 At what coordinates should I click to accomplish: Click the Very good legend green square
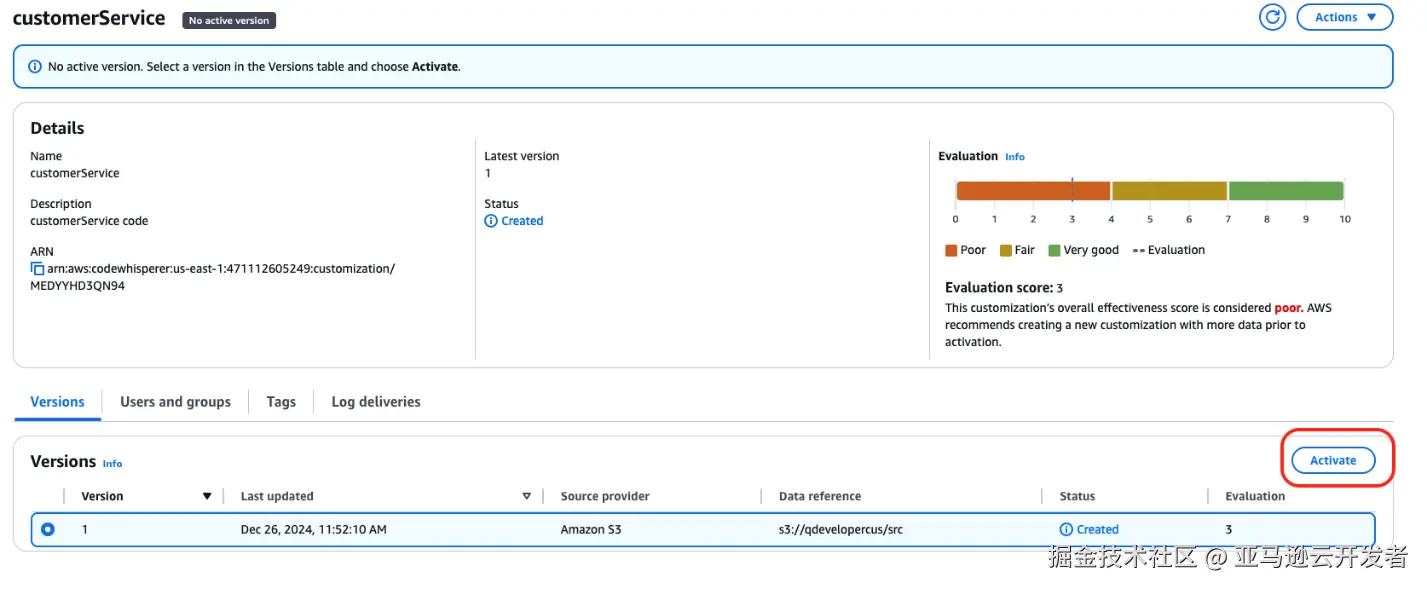pos(1054,251)
